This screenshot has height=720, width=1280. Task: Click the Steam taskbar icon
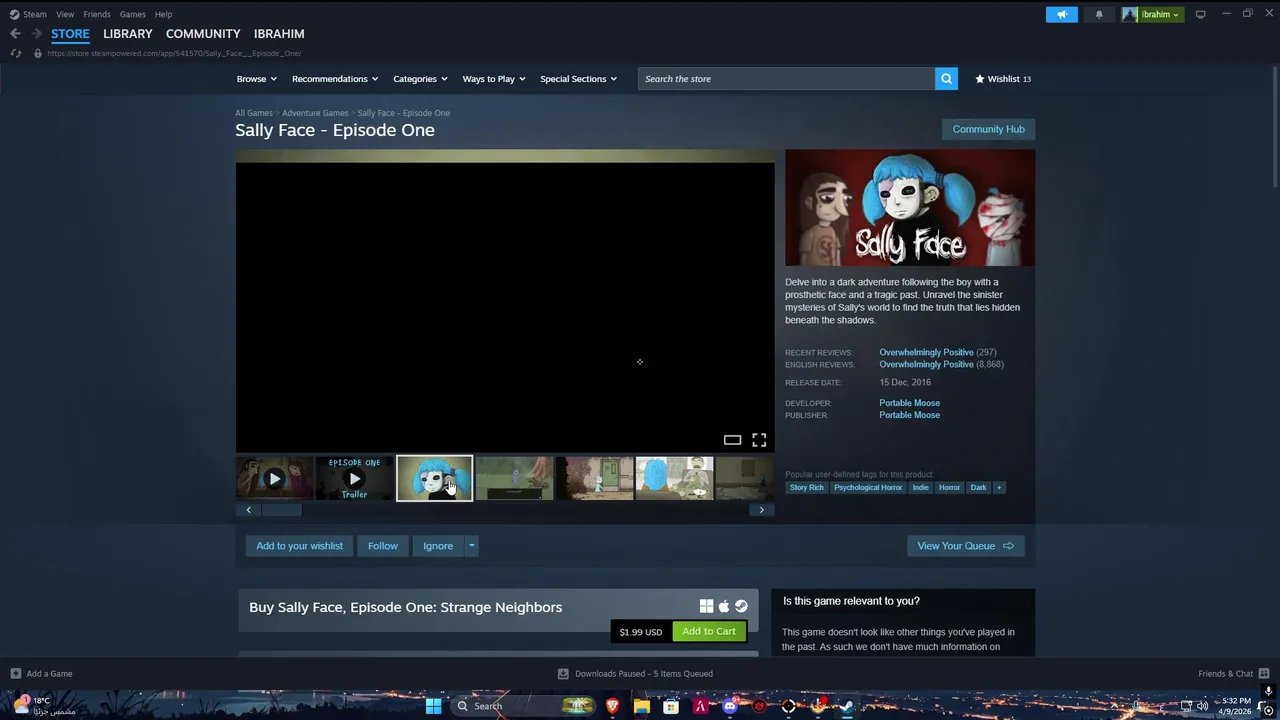[847, 706]
